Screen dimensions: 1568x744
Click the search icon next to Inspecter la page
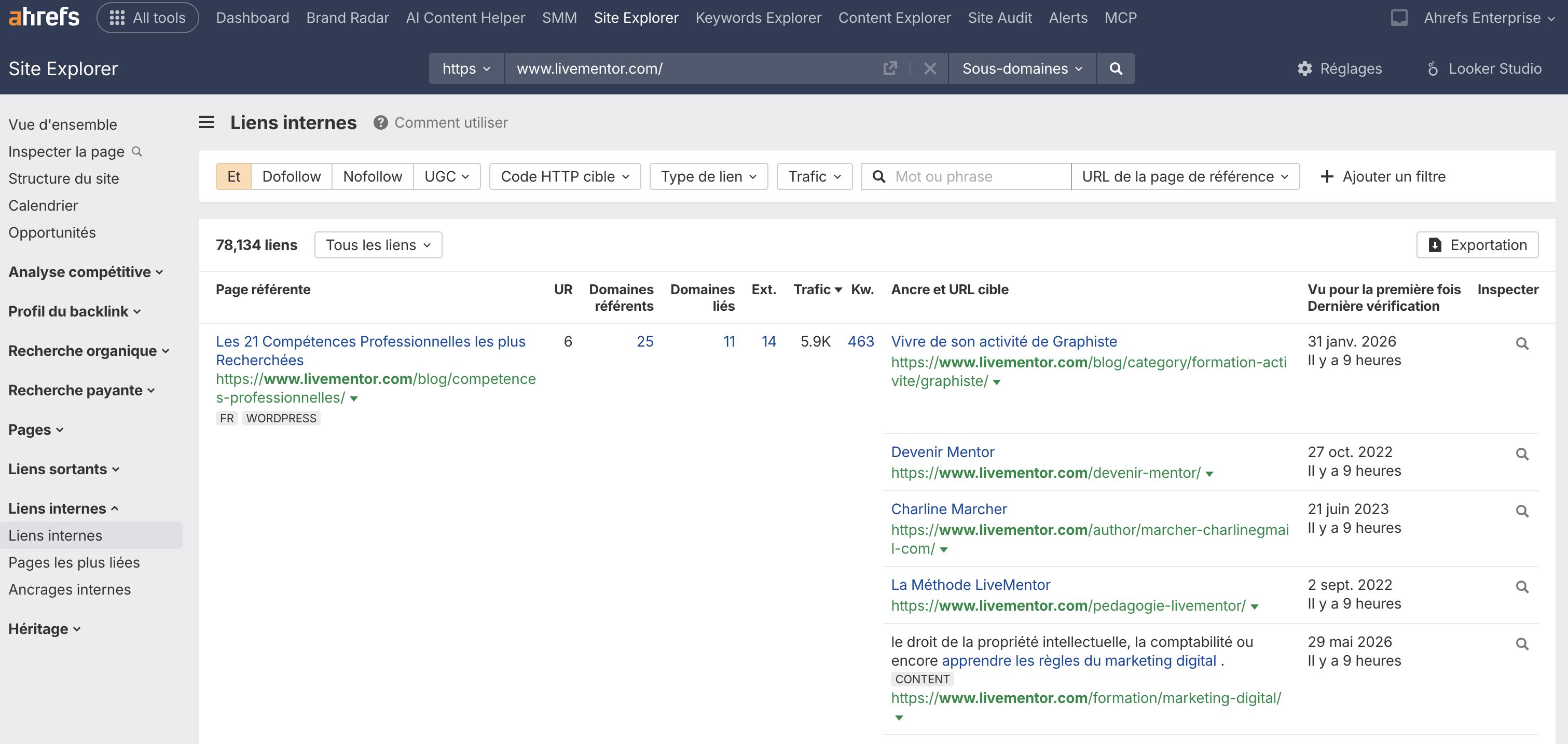137,151
